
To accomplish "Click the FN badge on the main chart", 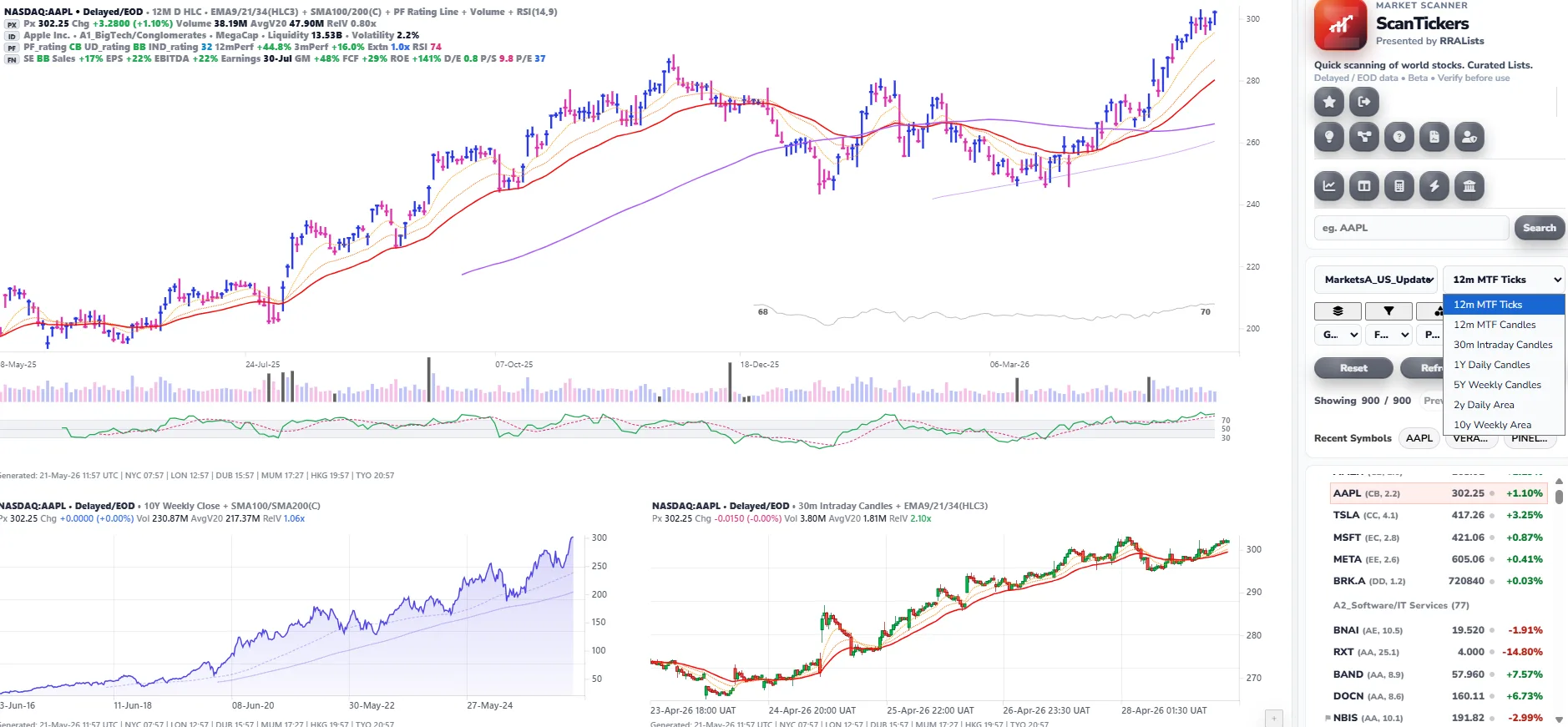I will point(12,59).
